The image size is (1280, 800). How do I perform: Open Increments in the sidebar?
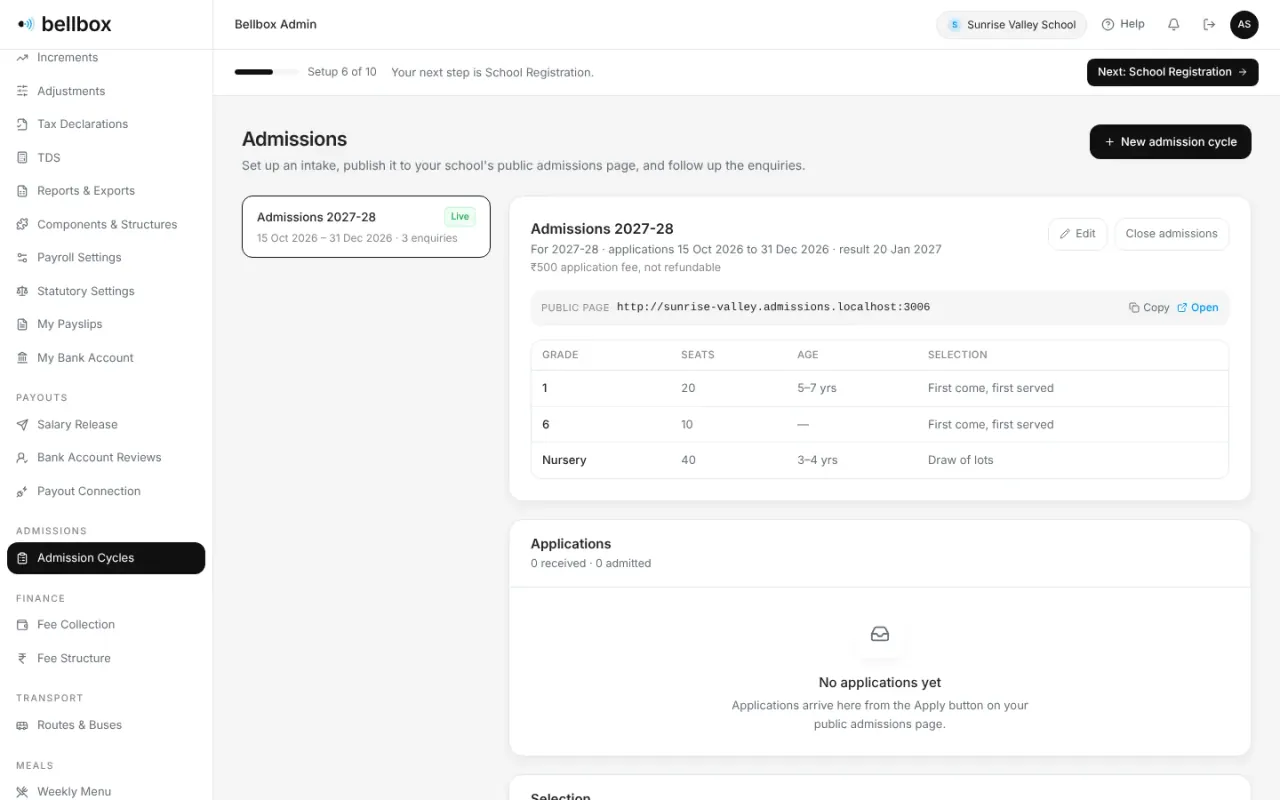106,58
